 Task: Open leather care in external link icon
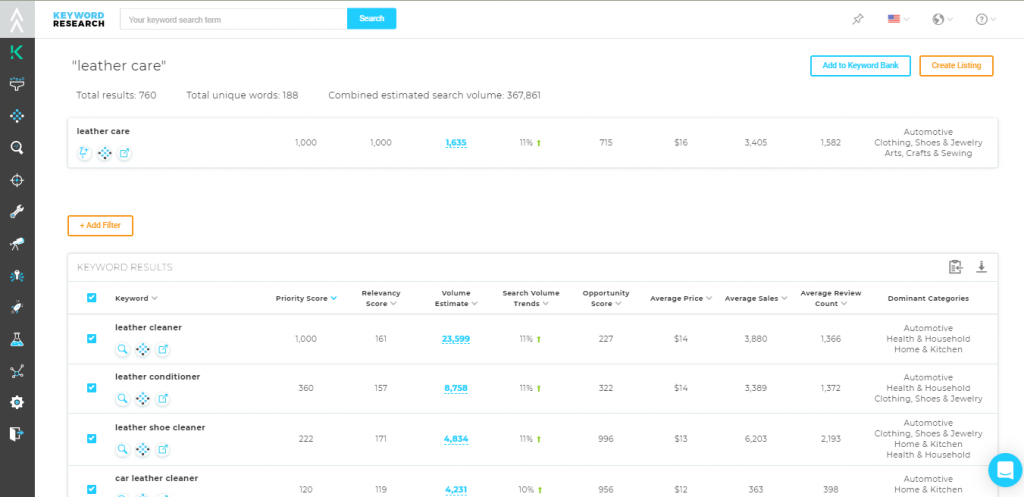click(124, 153)
